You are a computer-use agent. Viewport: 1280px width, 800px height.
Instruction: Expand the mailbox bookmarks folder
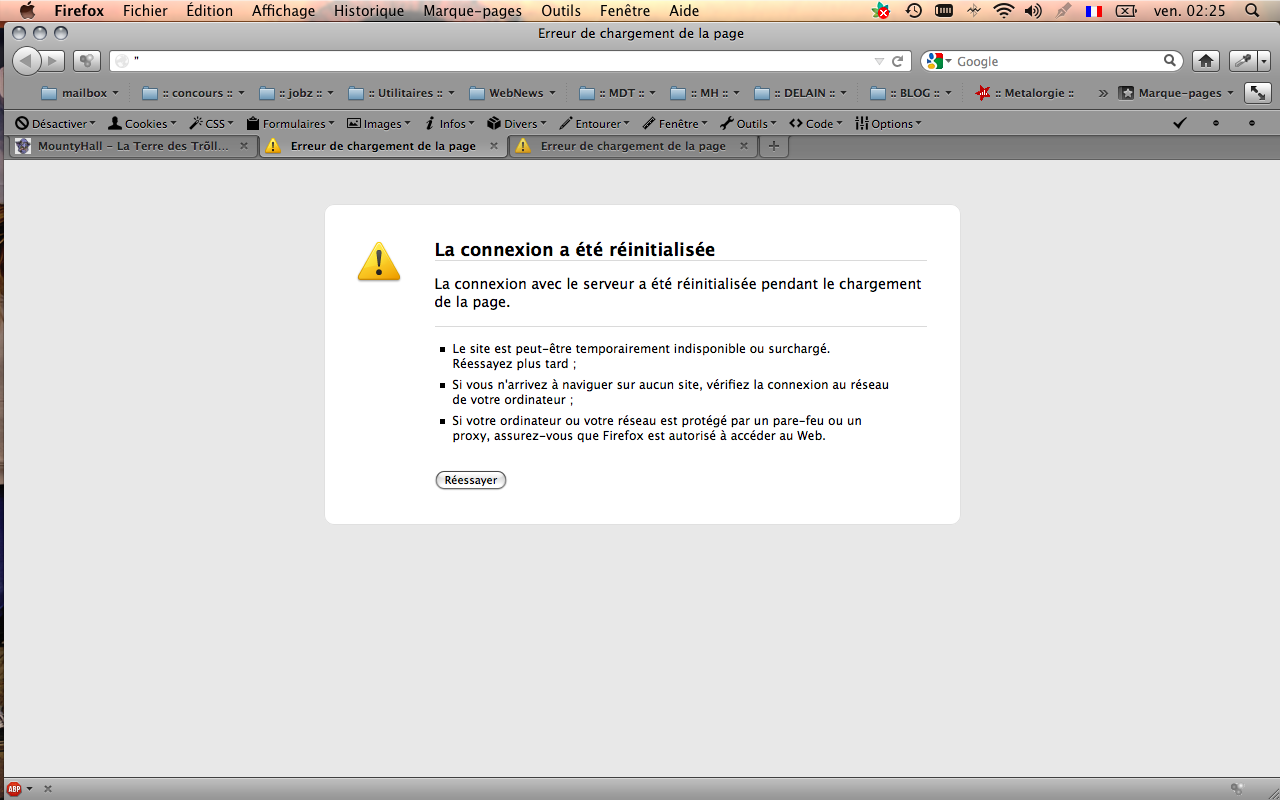tap(80, 93)
